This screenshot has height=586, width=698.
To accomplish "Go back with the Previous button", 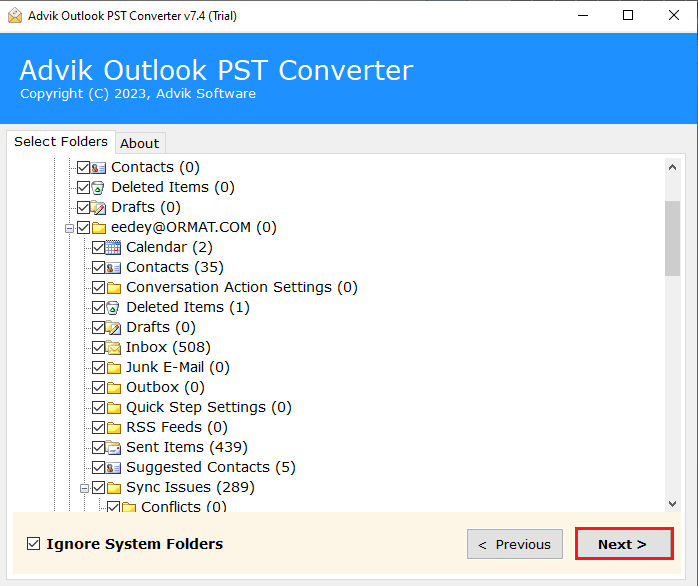I will point(515,544).
